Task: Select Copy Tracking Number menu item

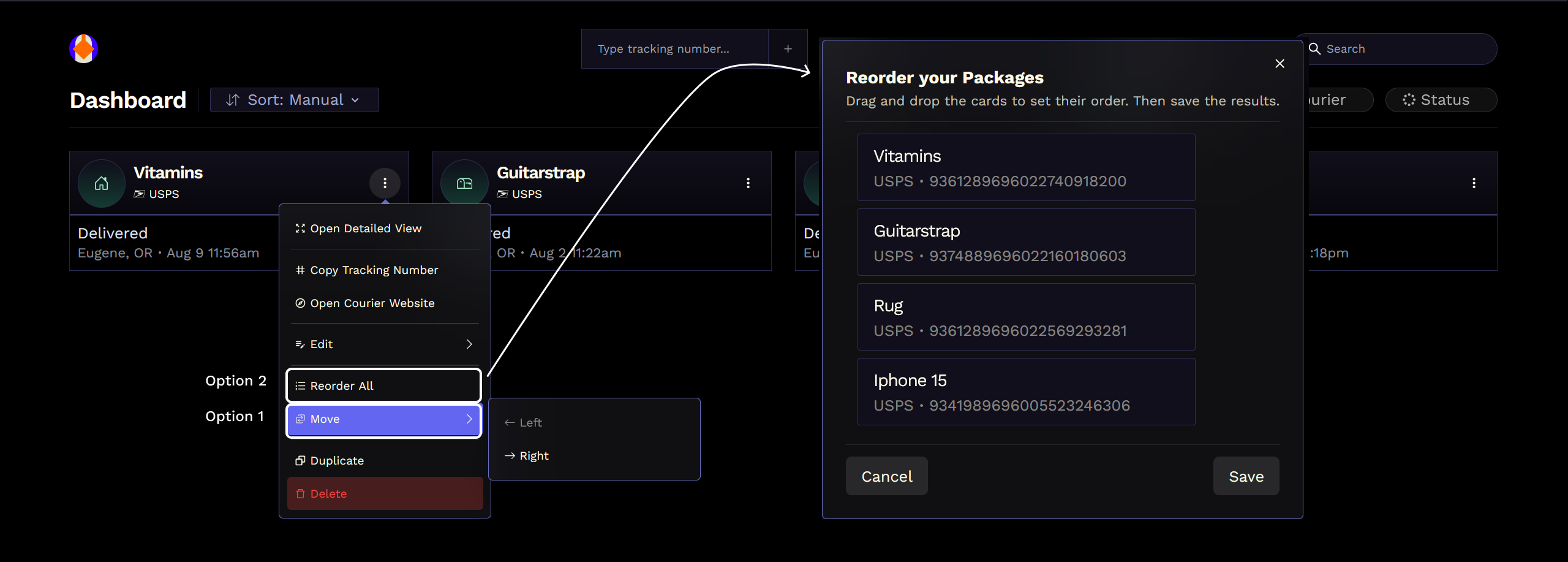Action: [374, 270]
